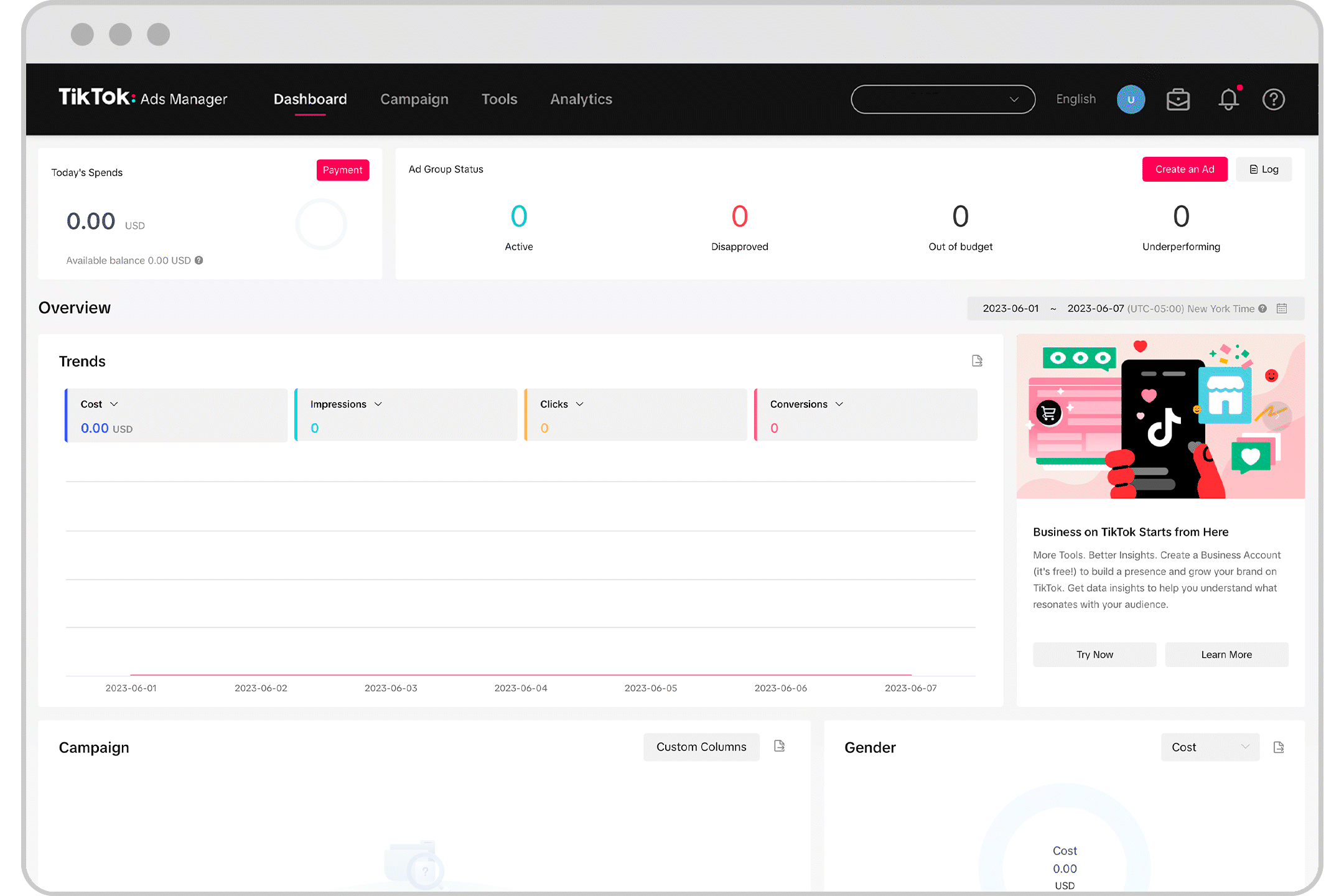Click the user avatar icon
The width and height of the screenshot is (1344, 896).
tap(1131, 100)
